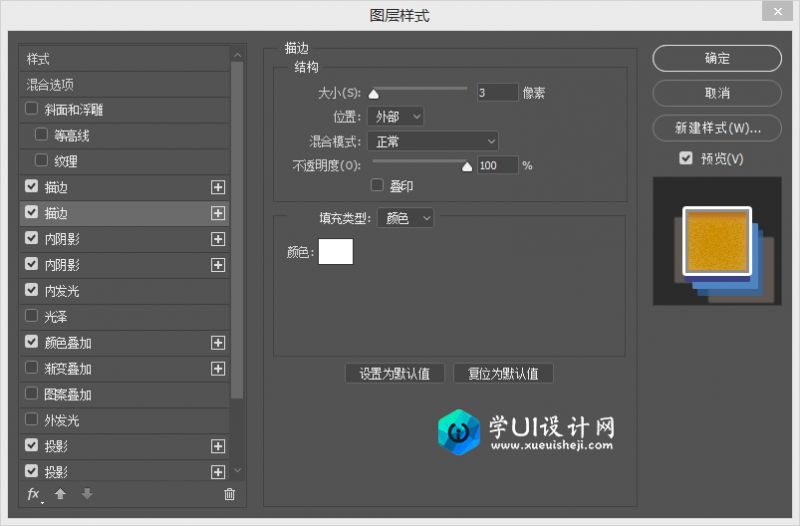Click the 确定 button
The image size is (800, 526).
coord(717,59)
